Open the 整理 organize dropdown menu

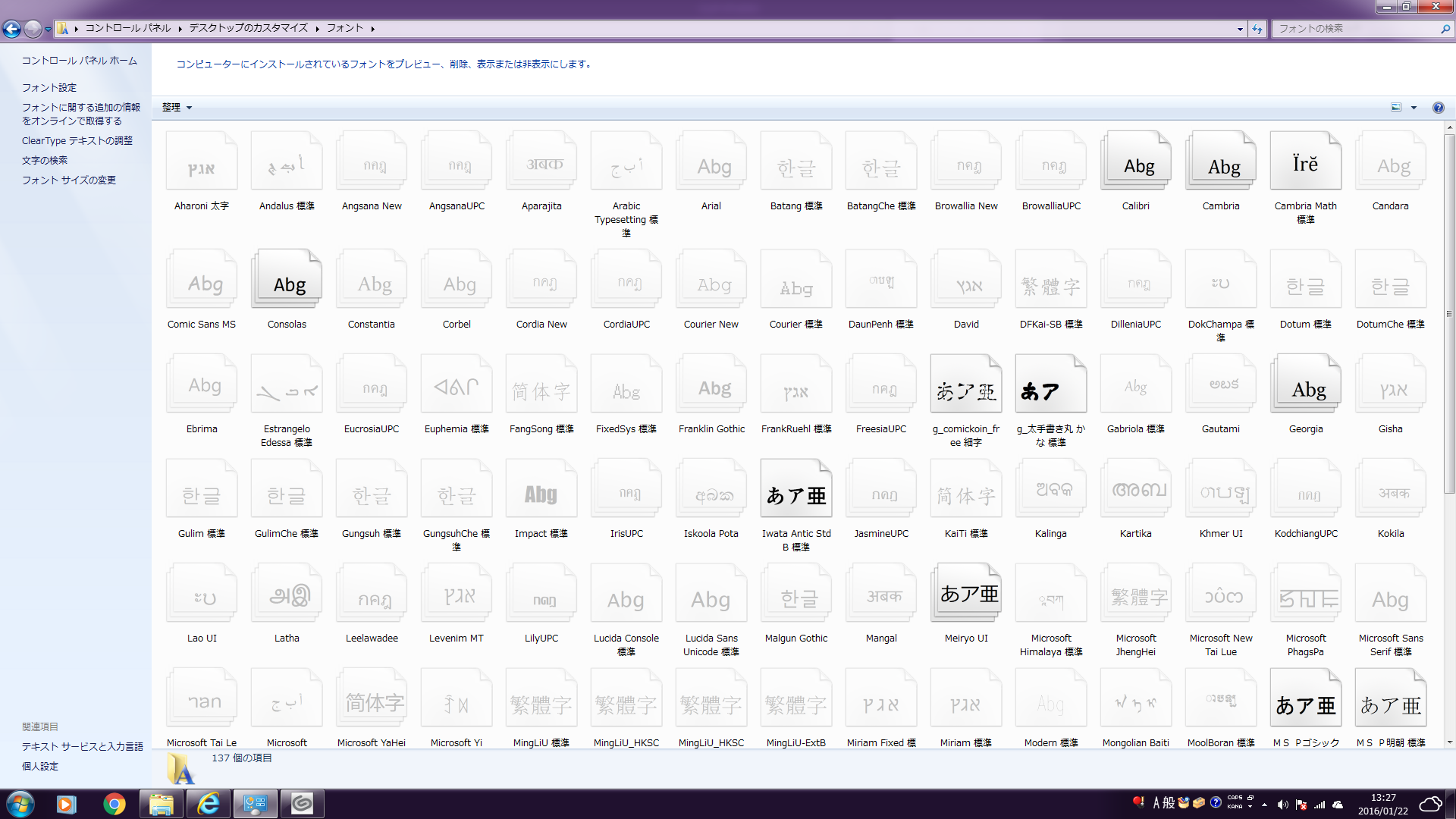tap(177, 108)
